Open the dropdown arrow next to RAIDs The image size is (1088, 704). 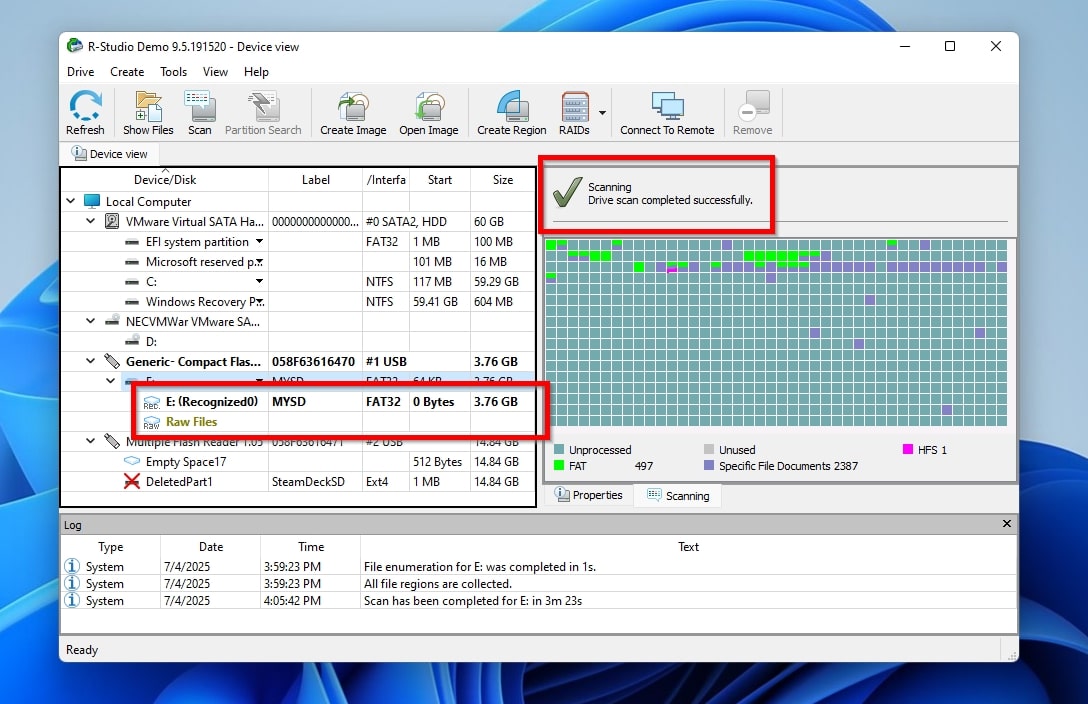pos(602,112)
